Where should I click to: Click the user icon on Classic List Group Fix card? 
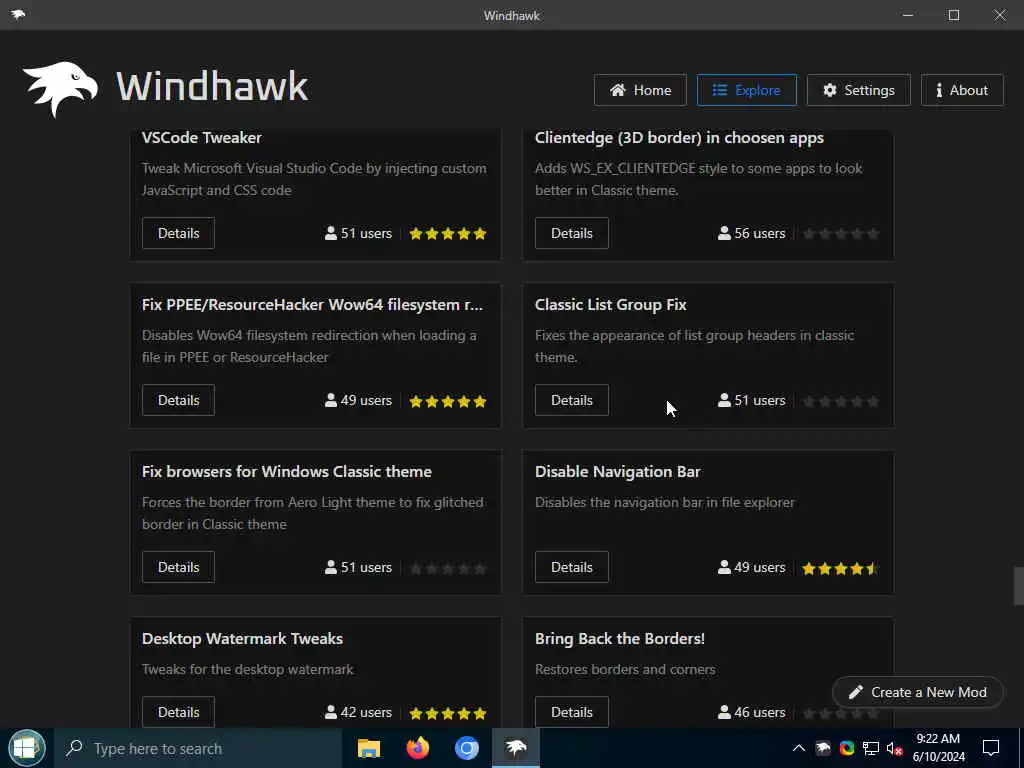point(724,400)
